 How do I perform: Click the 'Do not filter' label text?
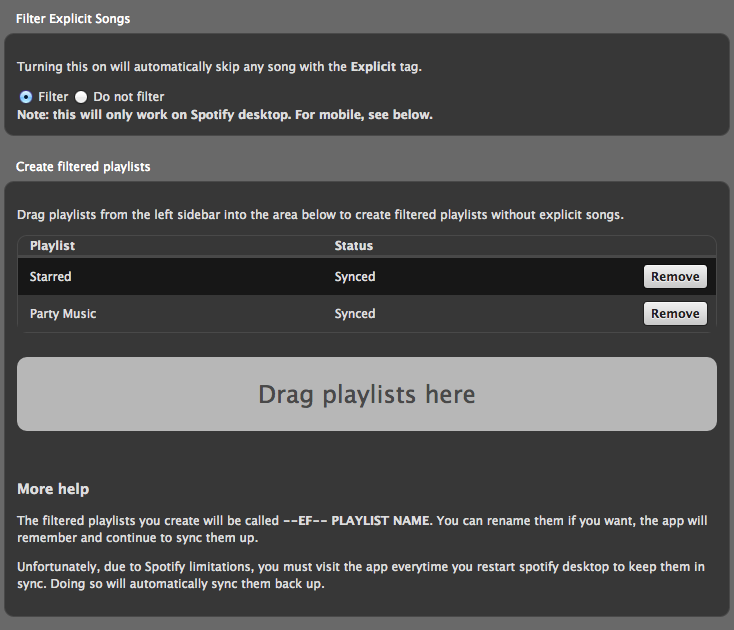[129, 97]
